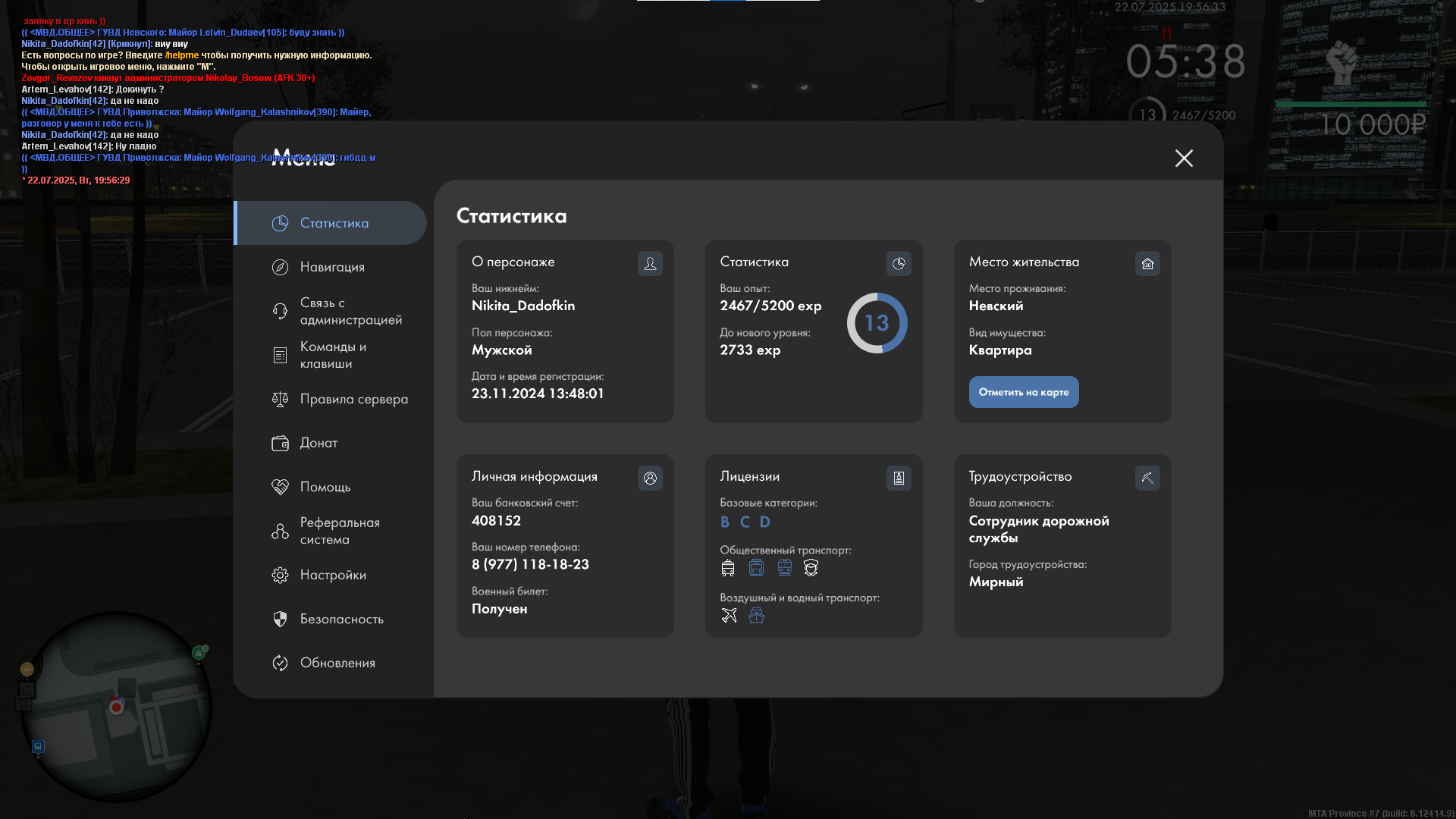Click the airplane license icon
This screenshot has height=819, width=1456.
coord(729,615)
